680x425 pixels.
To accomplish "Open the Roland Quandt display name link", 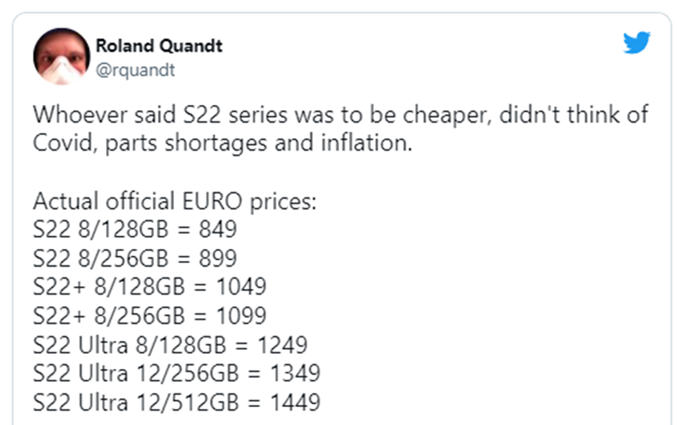I will pyautogui.click(x=159, y=46).
